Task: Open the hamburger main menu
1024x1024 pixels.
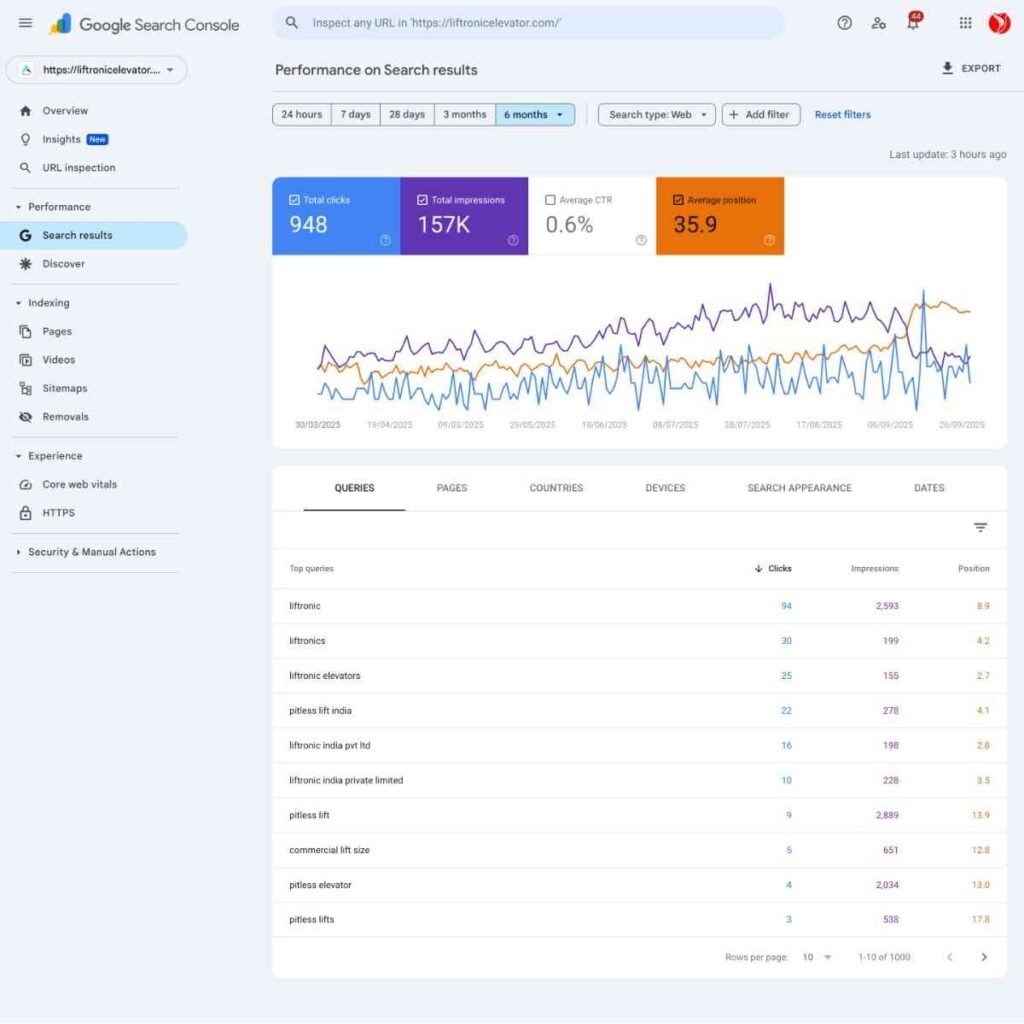Action: coord(25,23)
